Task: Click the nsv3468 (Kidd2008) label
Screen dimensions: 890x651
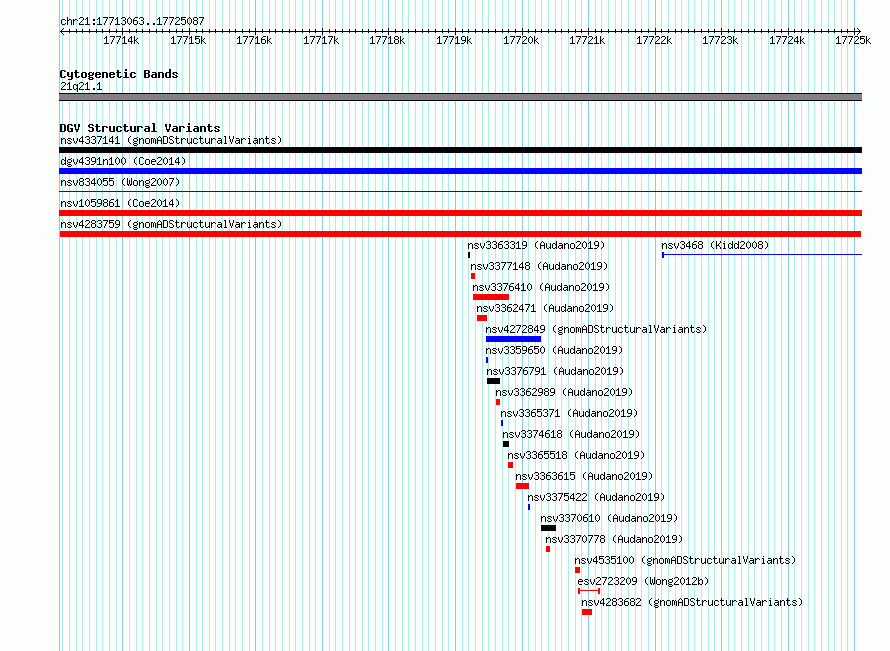Action: point(715,245)
